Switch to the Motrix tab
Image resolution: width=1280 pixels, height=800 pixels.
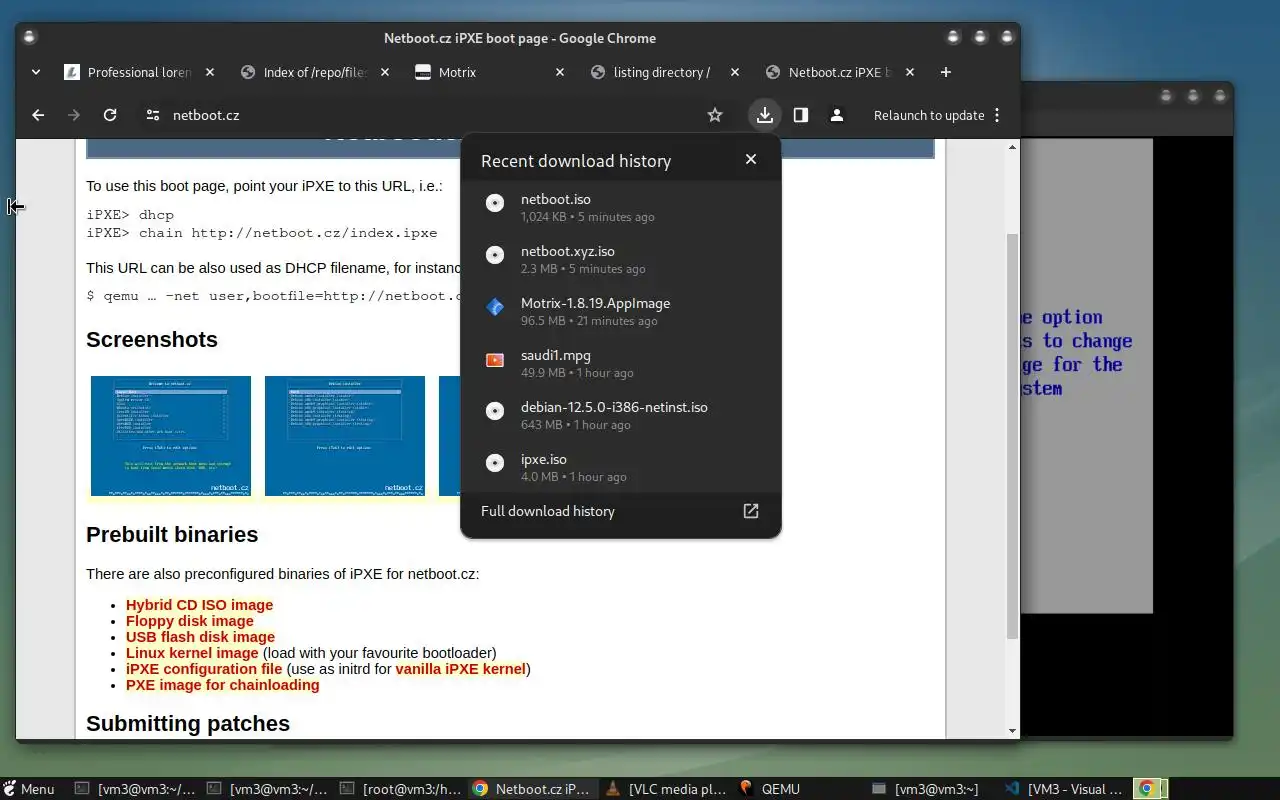coord(488,72)
